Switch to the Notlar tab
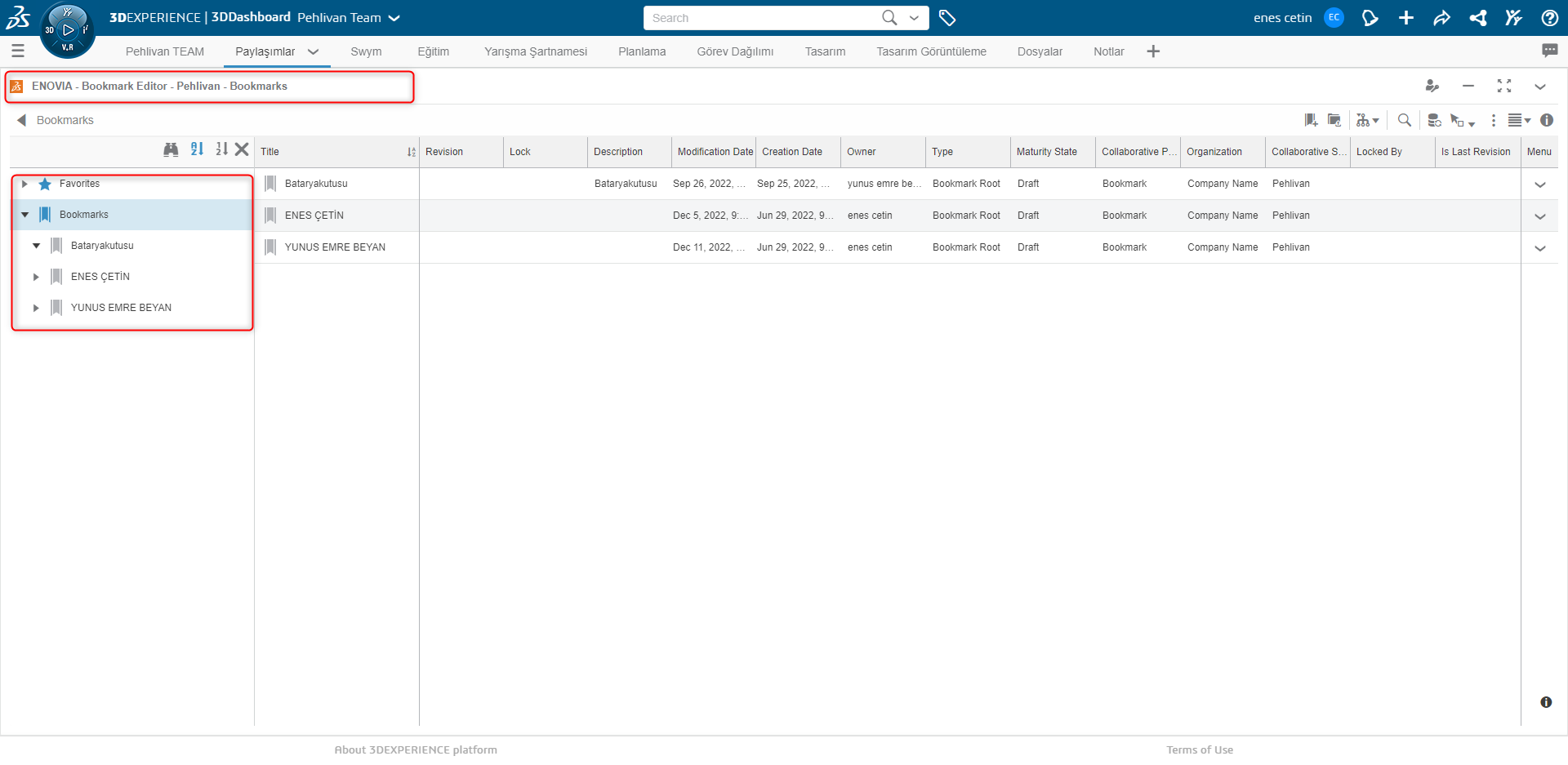The image size is (1568, 765). (x=1108, y=51)
